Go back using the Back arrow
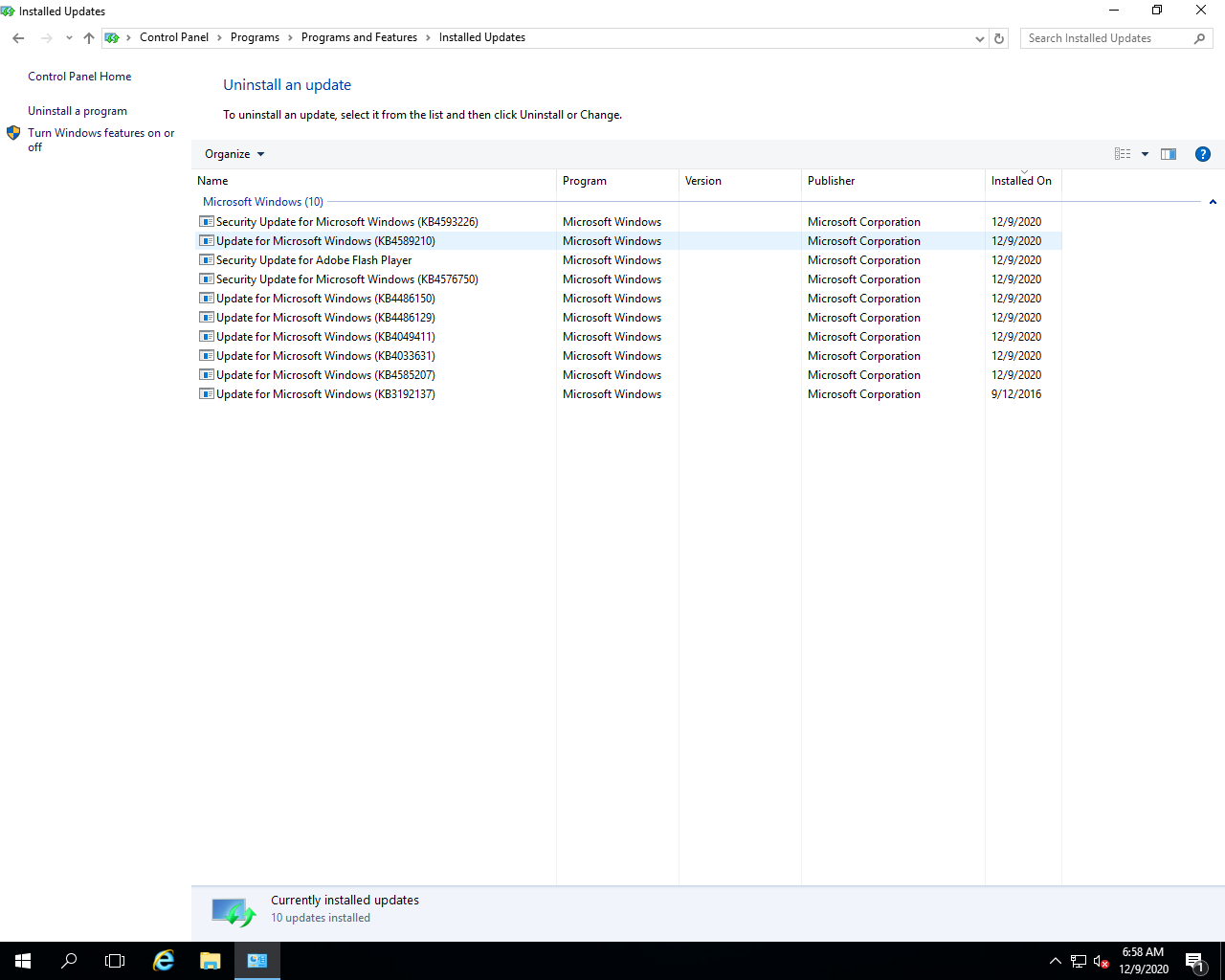The width and height of the screenshot is (1225, 980). 18,38
